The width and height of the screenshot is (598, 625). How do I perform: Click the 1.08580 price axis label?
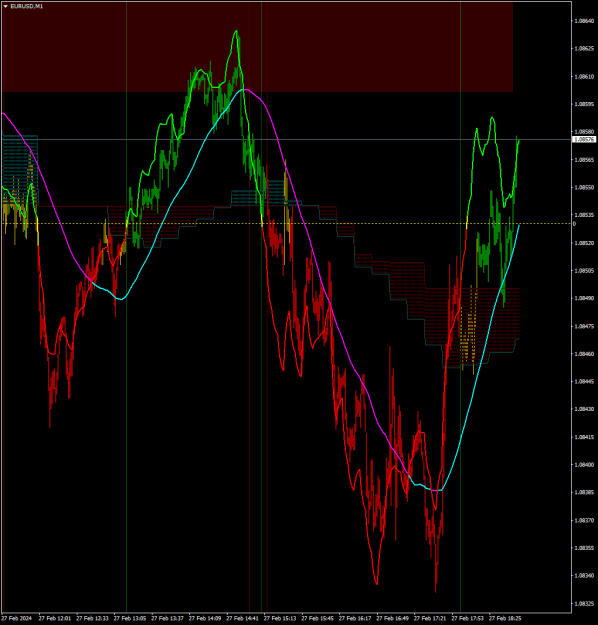pyautogui.click(x=584, y=132)
